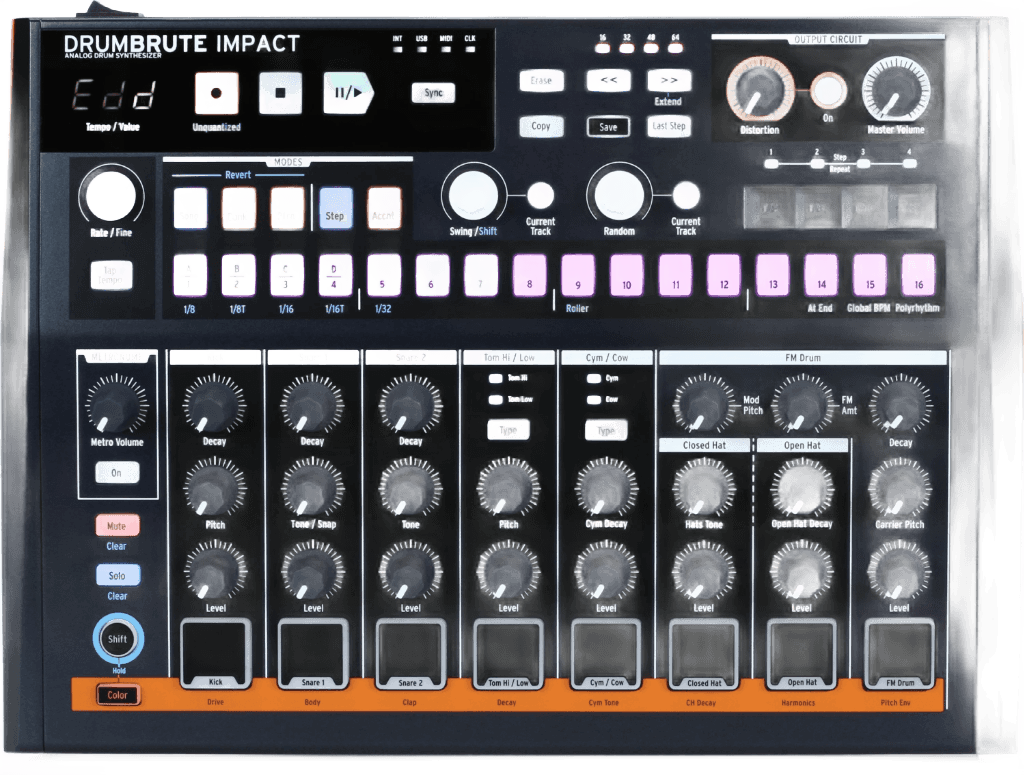Image resolution: width=1025 pixels, height=777 pixels.
Task: Click the Swing / Shift knob
Action: 473,195
